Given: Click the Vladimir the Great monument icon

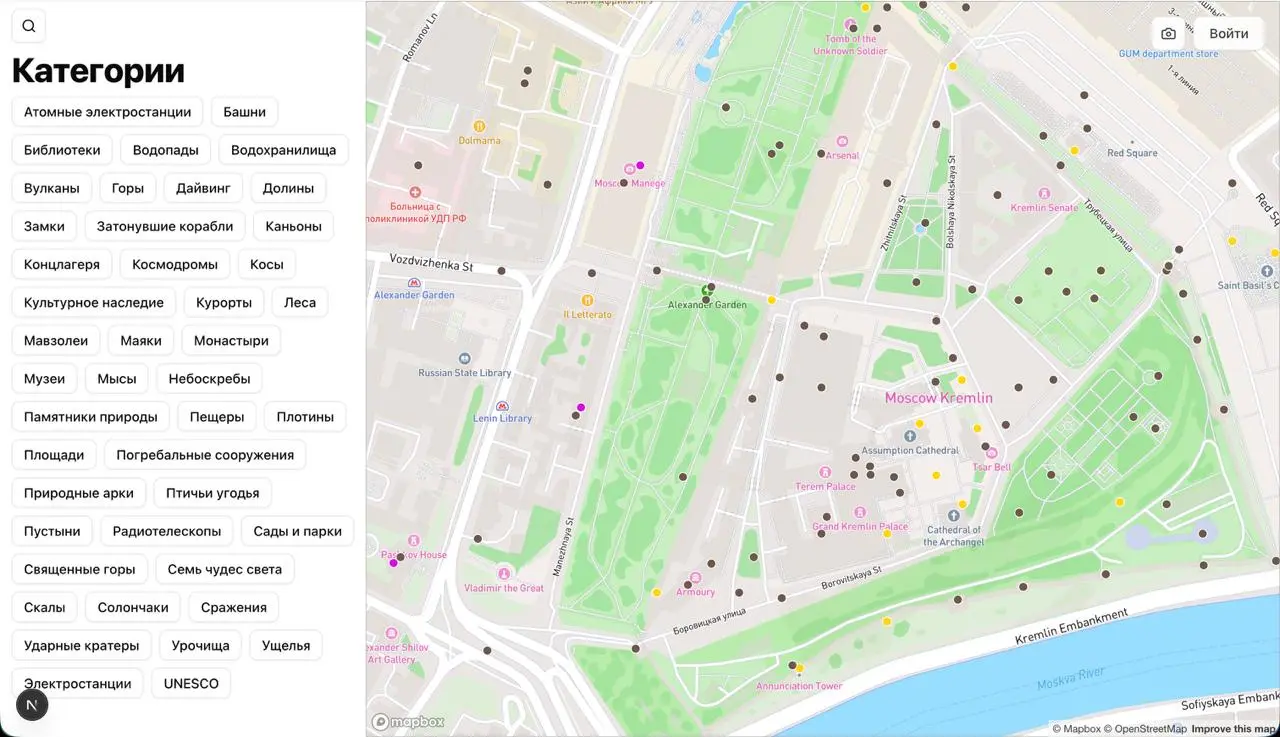Looking at the screenshot, I should point(504,574).
